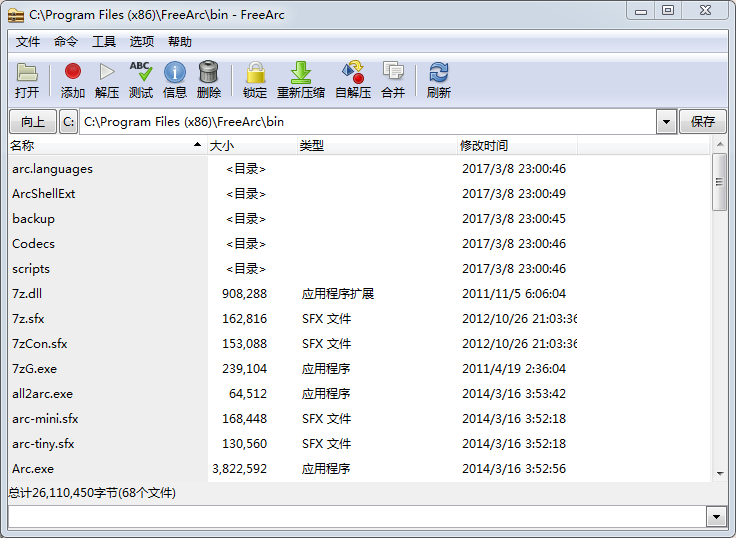Open the 文件 menu
This screenshot has width=736, height=538.
pyautogui.click(x=28, y=42)
